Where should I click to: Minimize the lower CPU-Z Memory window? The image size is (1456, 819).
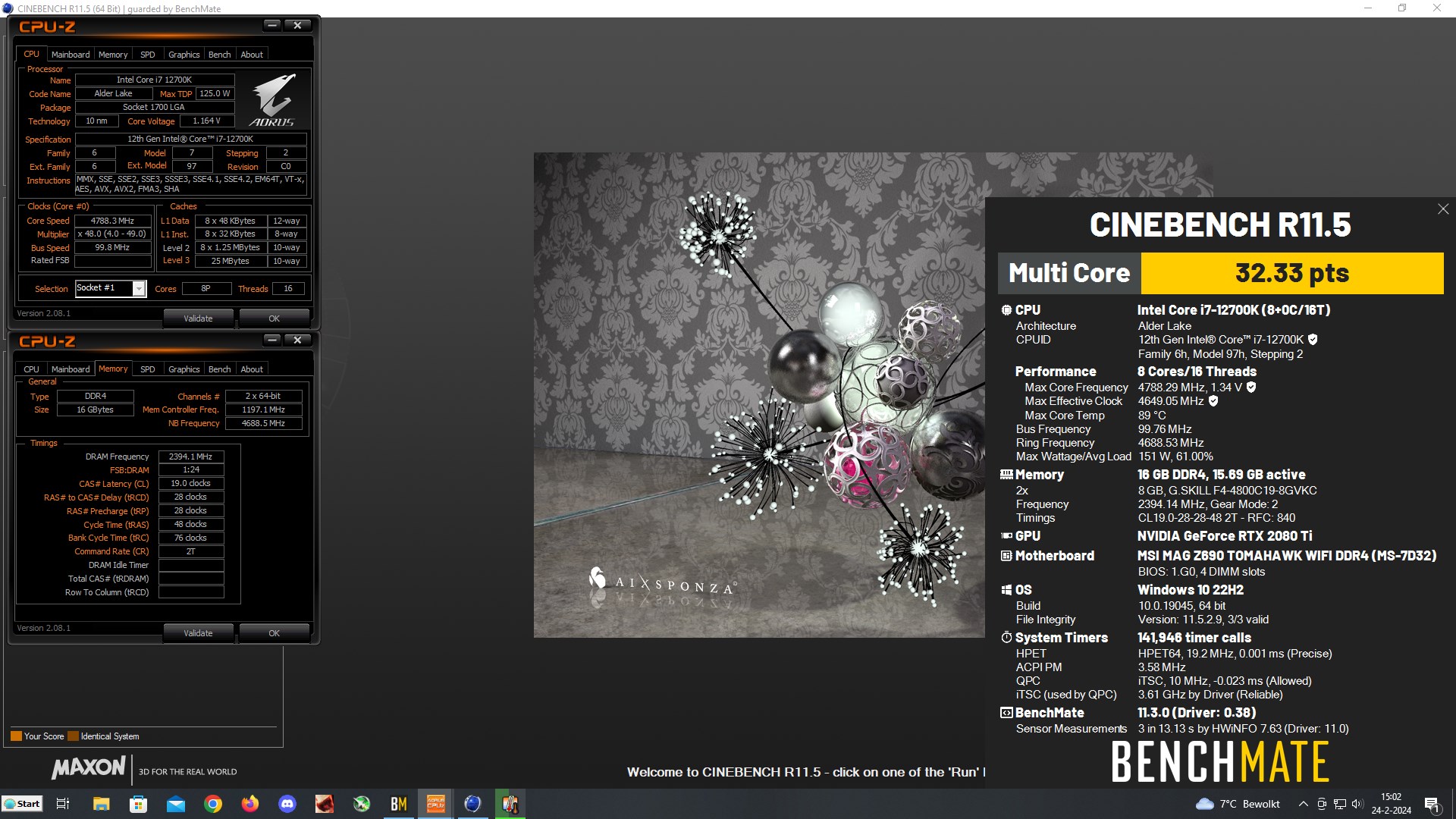point(272,340)
